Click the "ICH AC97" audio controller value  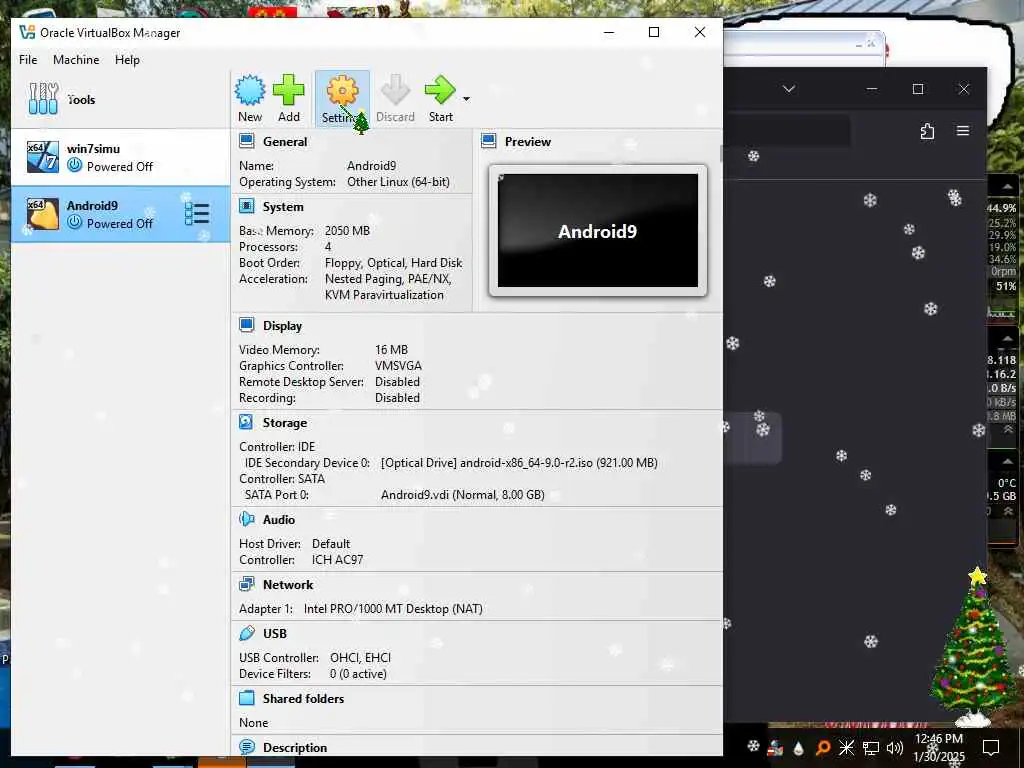coord(337,560)
